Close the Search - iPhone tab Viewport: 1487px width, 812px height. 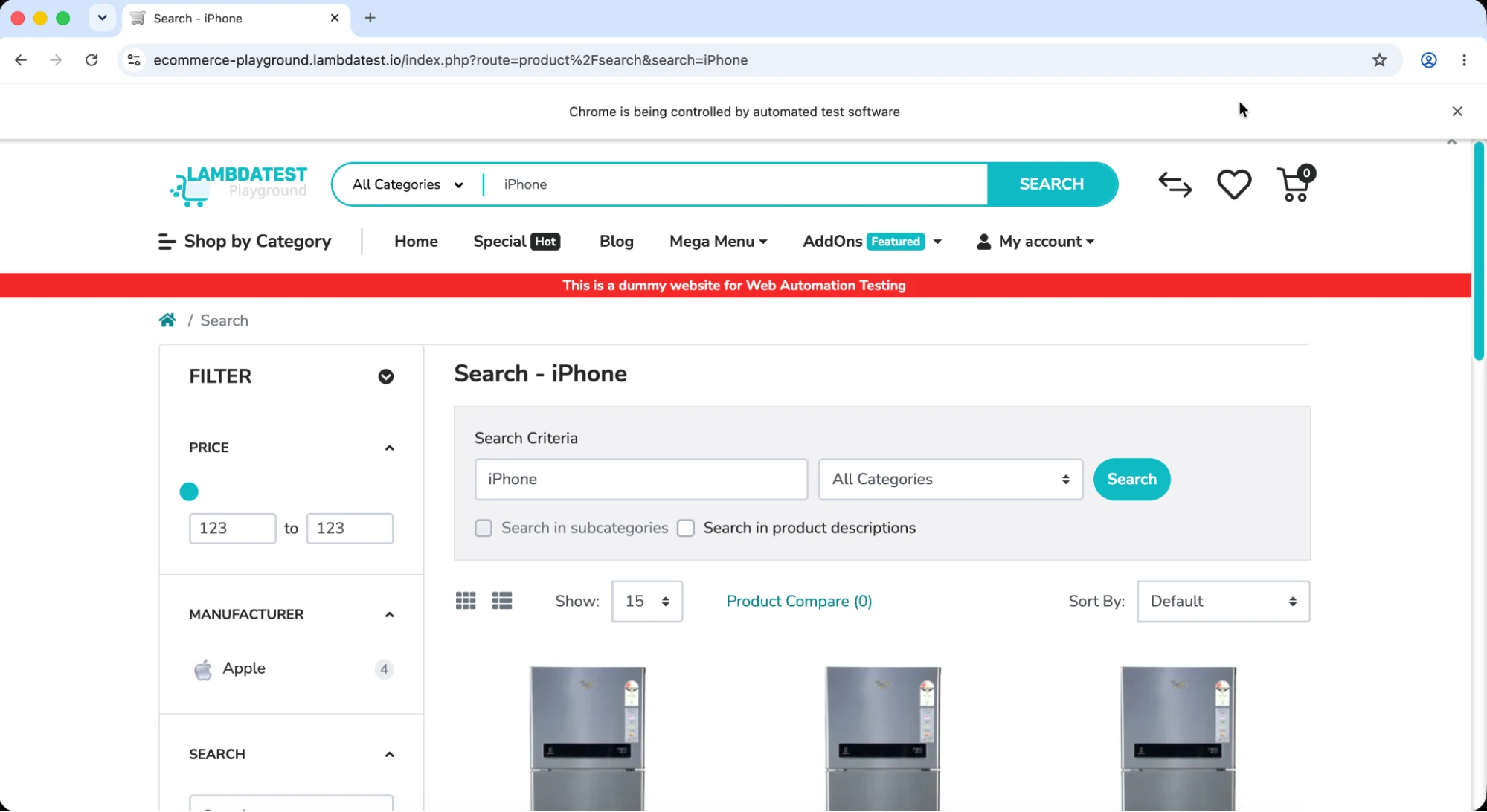click(x=335, y=18)
